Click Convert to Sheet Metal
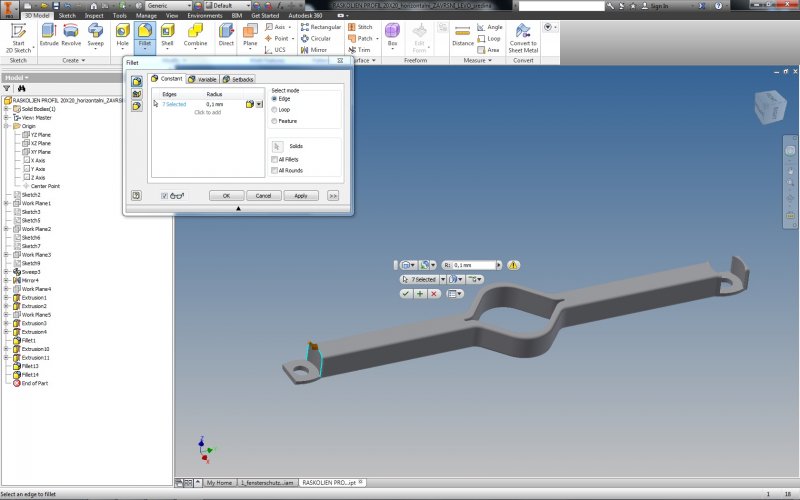The image size is (800, 500). pyautogui.click(x=523, y=38)
